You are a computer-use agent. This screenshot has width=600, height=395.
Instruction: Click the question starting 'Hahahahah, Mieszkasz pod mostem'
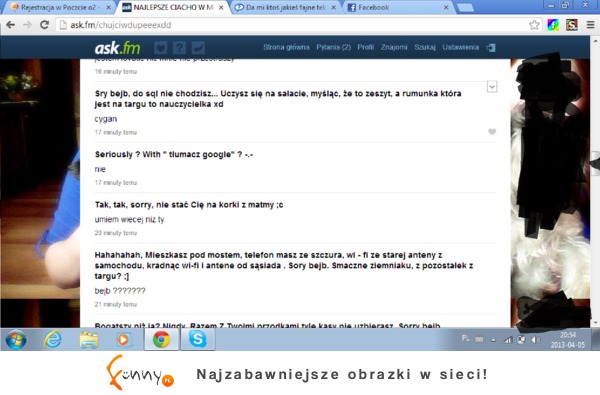point(284,265)
